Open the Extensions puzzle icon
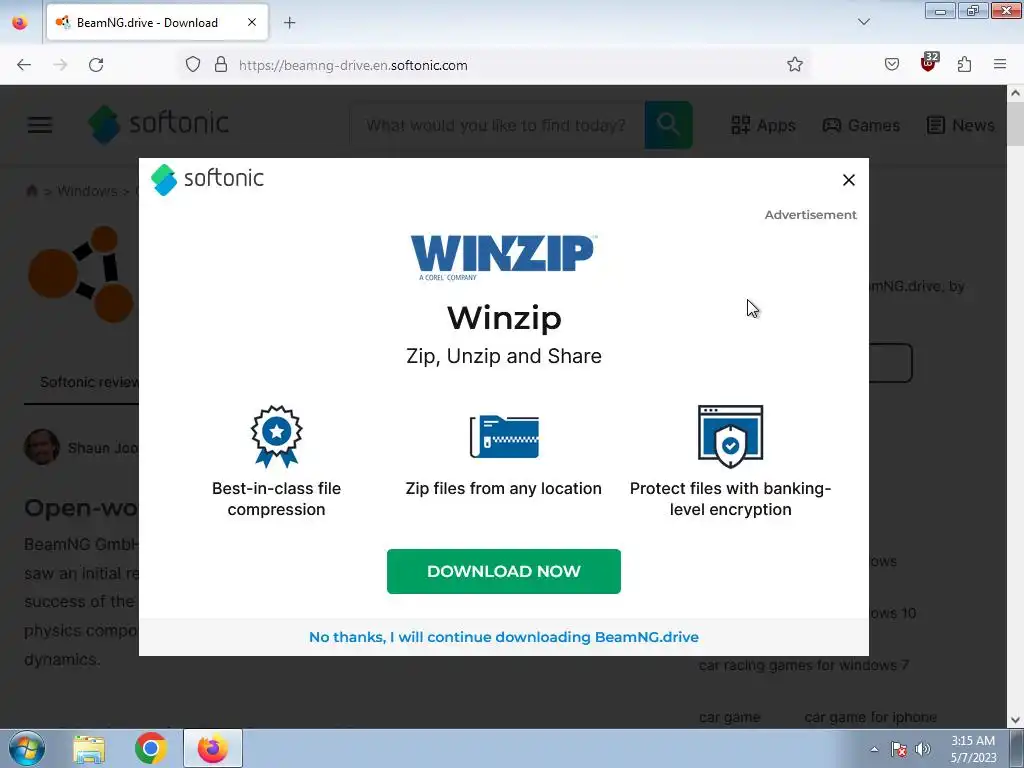This screenshot has width=1024, height=768. pyautogui.click(x=964, y=65)
